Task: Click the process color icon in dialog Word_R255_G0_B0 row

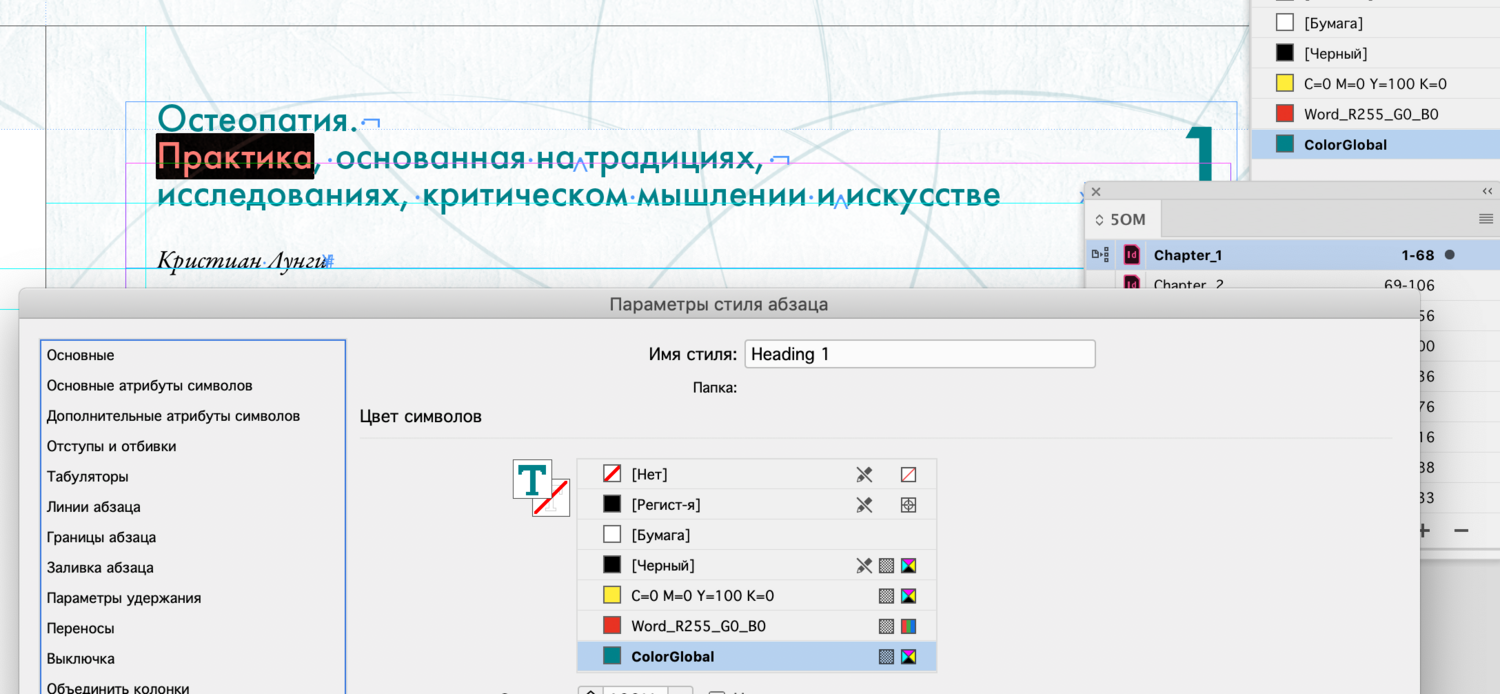Action: click(886, 626)
